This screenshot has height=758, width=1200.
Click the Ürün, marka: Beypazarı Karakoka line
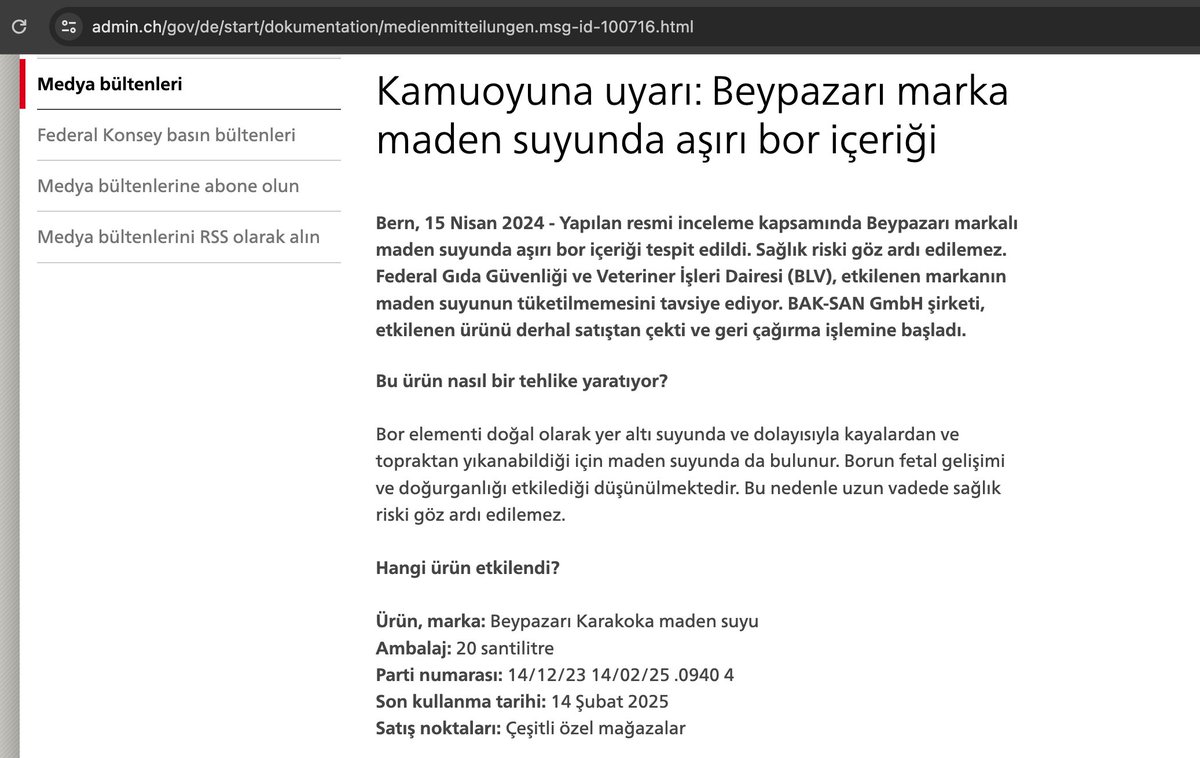tap(567, 621)
